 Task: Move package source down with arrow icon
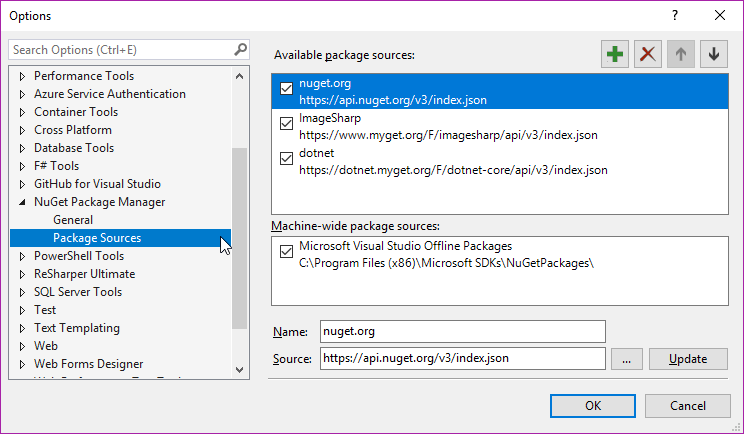[x=713, y=55]
